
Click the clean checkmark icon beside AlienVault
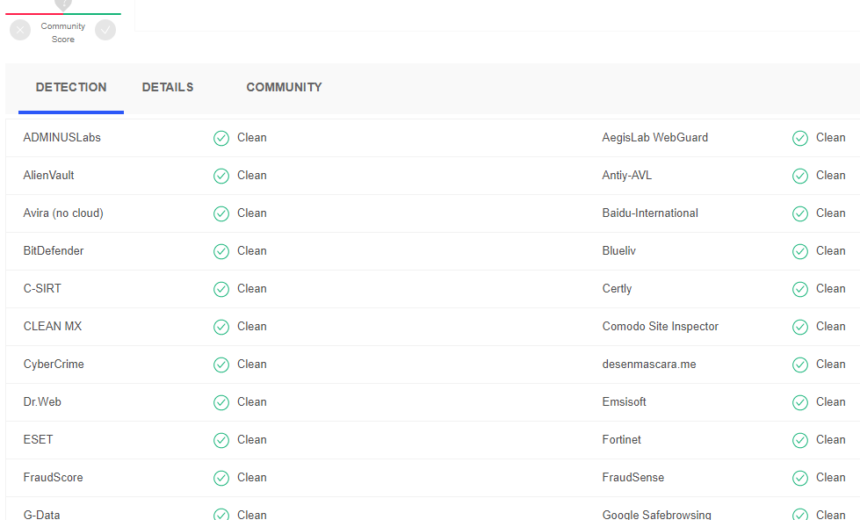tap(221, 176)
